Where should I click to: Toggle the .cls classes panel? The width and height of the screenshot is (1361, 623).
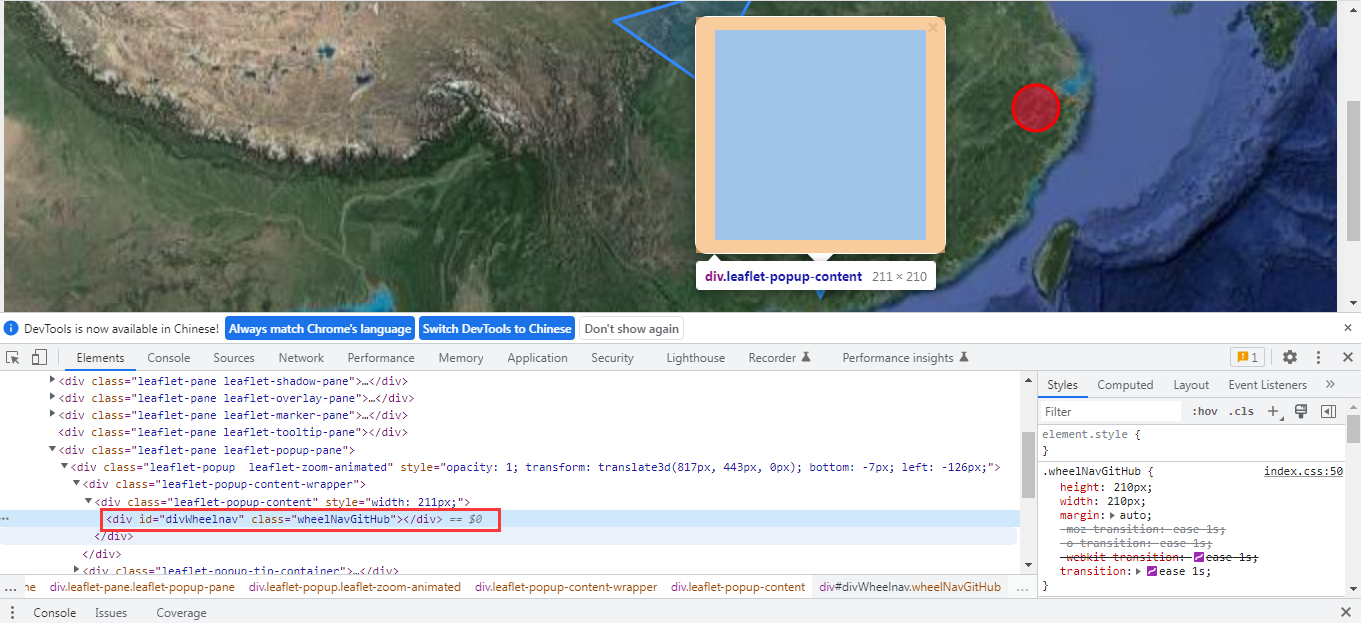pyautogui.click(x=1241, y=411)
